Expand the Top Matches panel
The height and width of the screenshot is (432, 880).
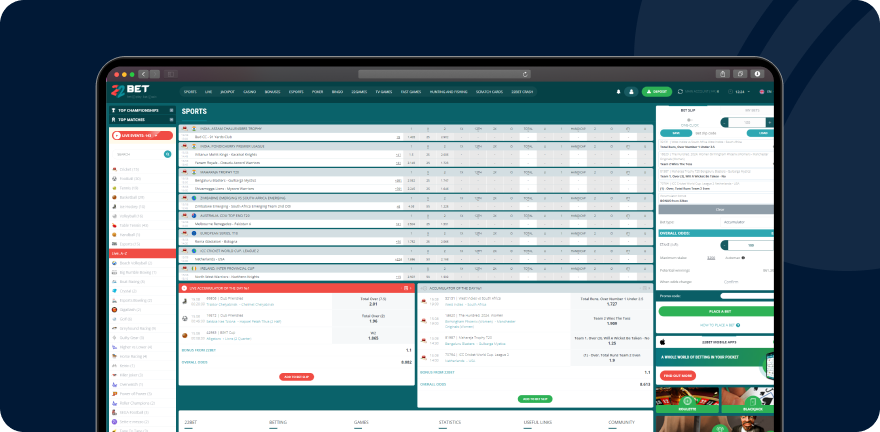click(171, 120)
